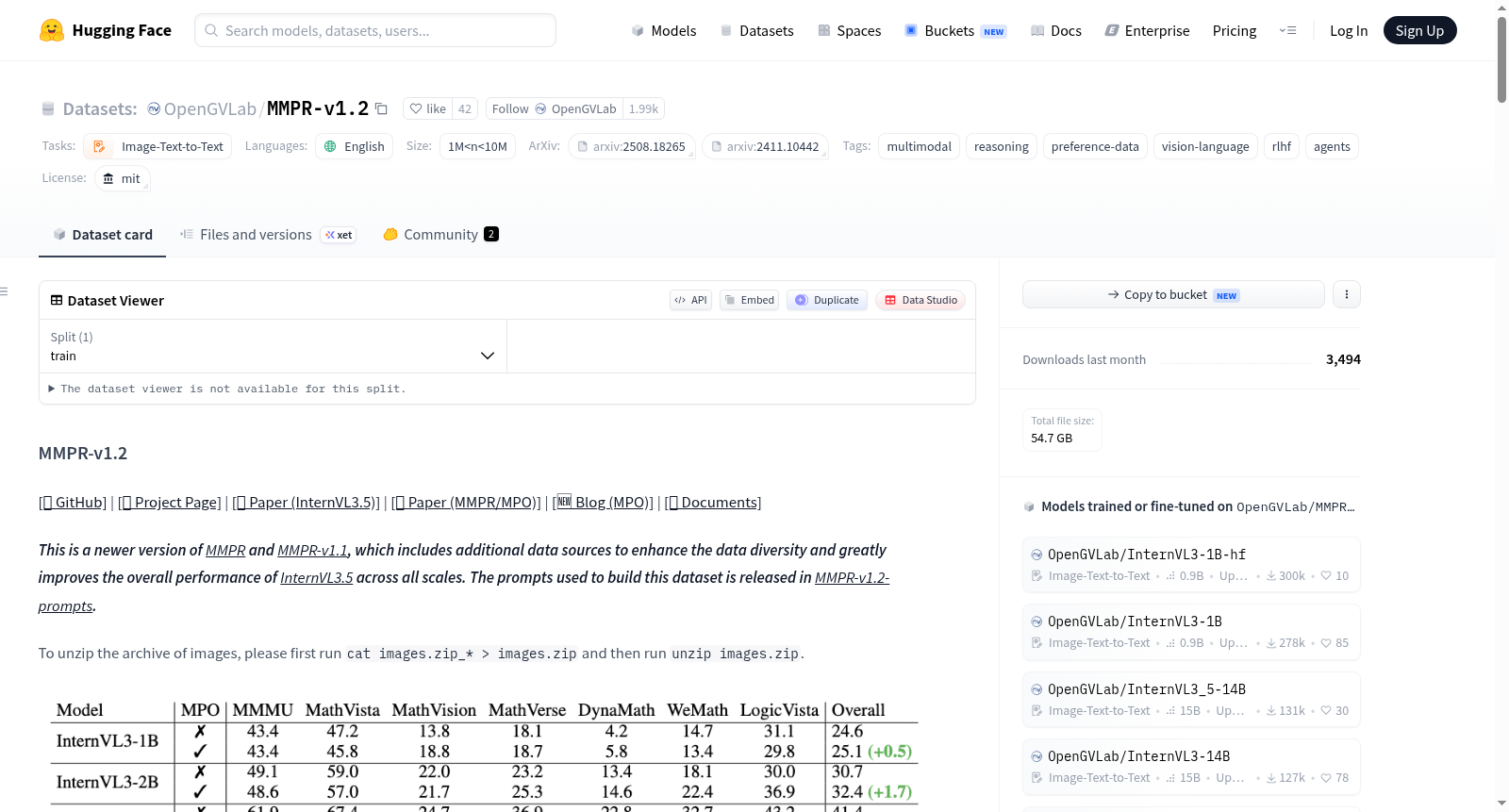Viewport: 1509px width, 812px height.
Task: Click the Sign Up button
Action: [1419, 30]
